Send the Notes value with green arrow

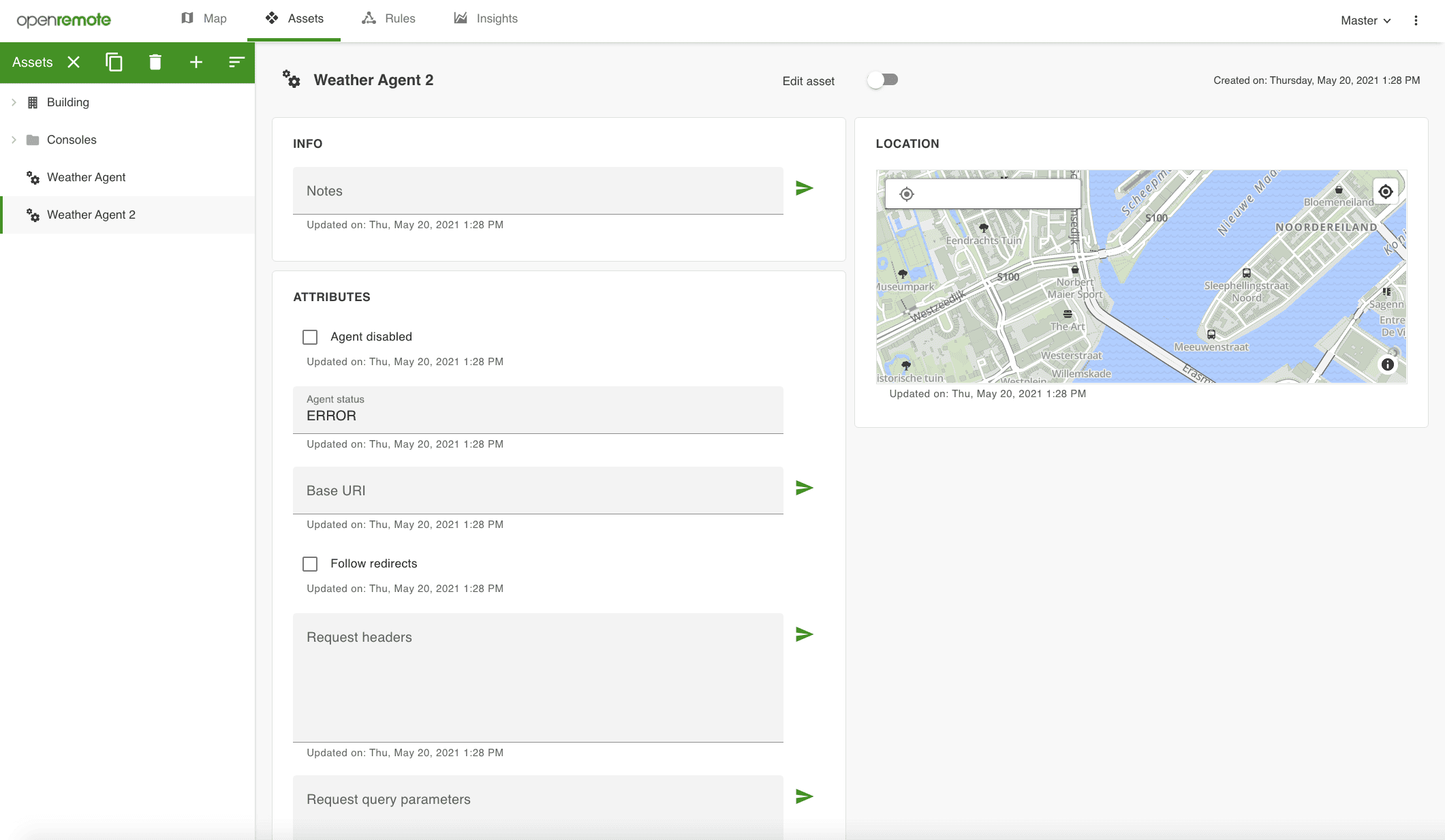click(804, 188)
